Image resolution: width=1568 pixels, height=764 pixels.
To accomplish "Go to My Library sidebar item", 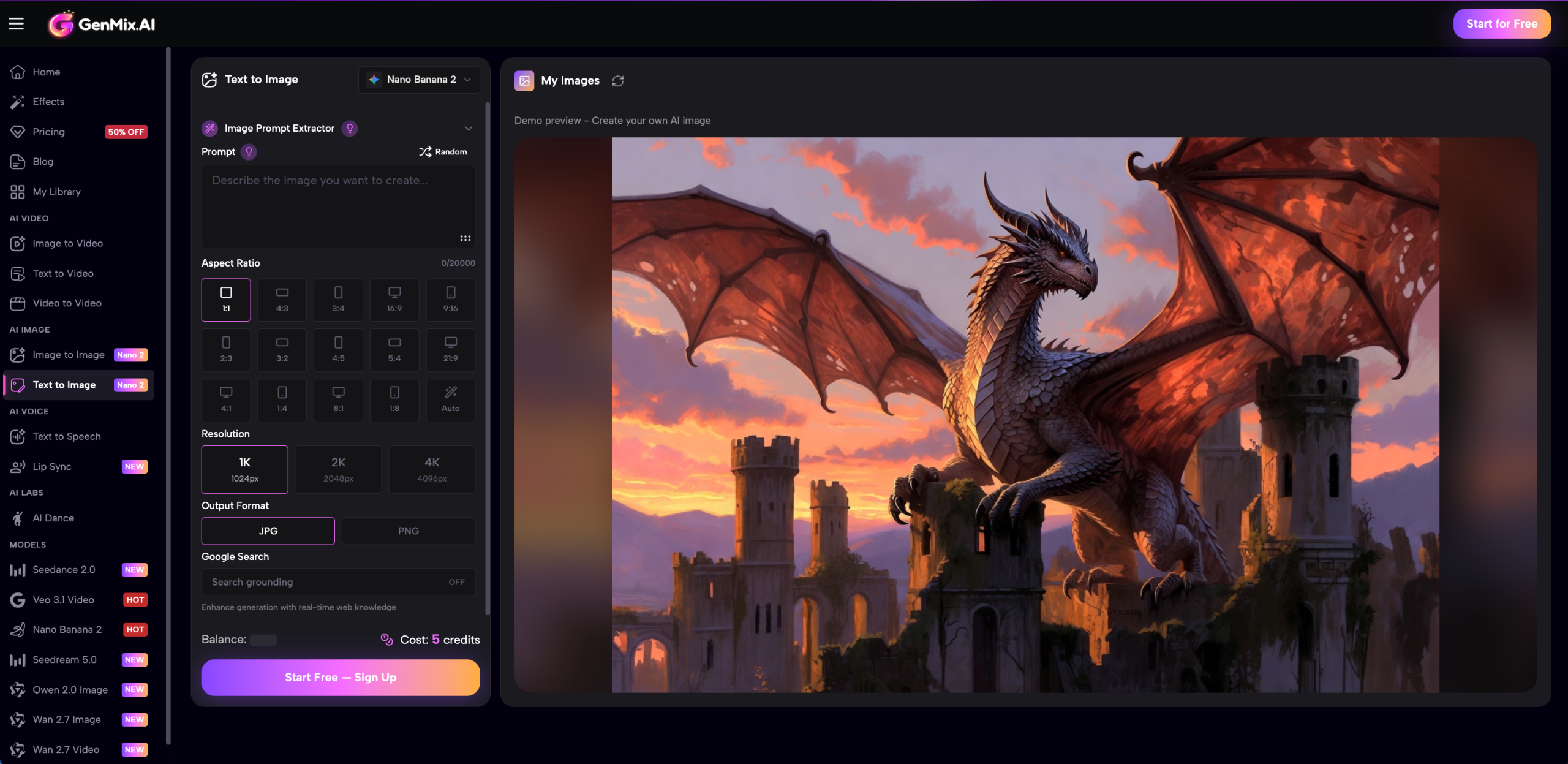I will [56, 192].
